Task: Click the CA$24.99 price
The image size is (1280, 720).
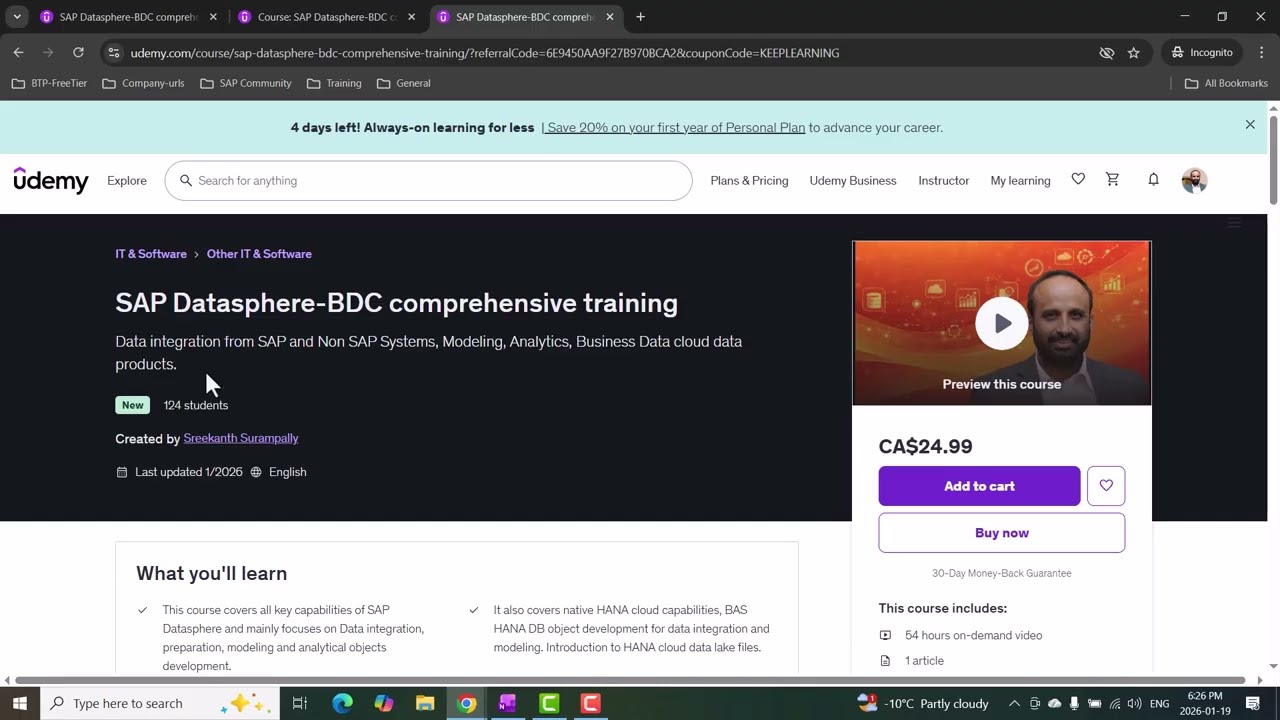Action: [x=925, y=446]
